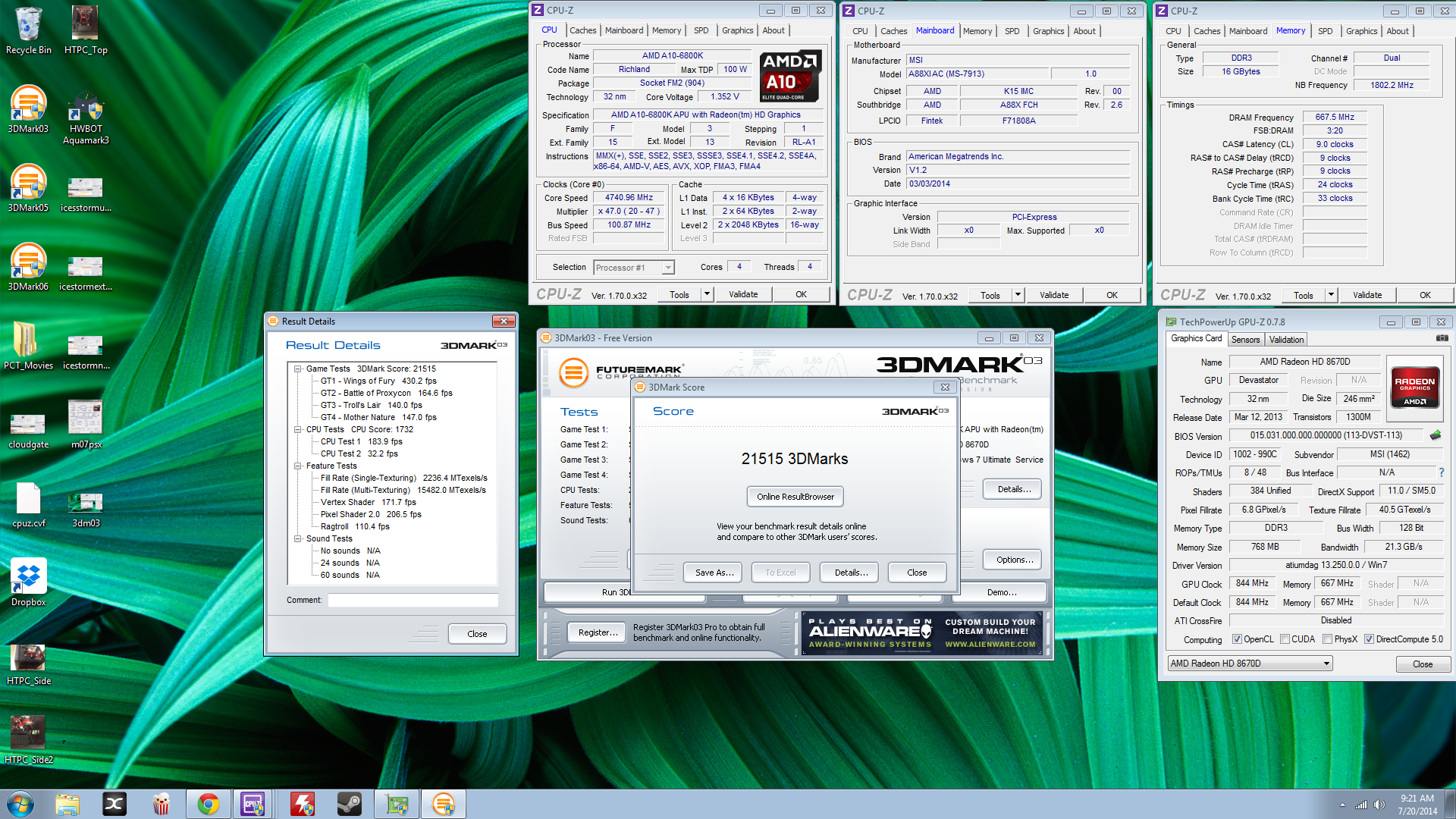Open HTPC_Side2 image on desktop
This screenshot has height=819, width=1456.
(x=28, y=740)
